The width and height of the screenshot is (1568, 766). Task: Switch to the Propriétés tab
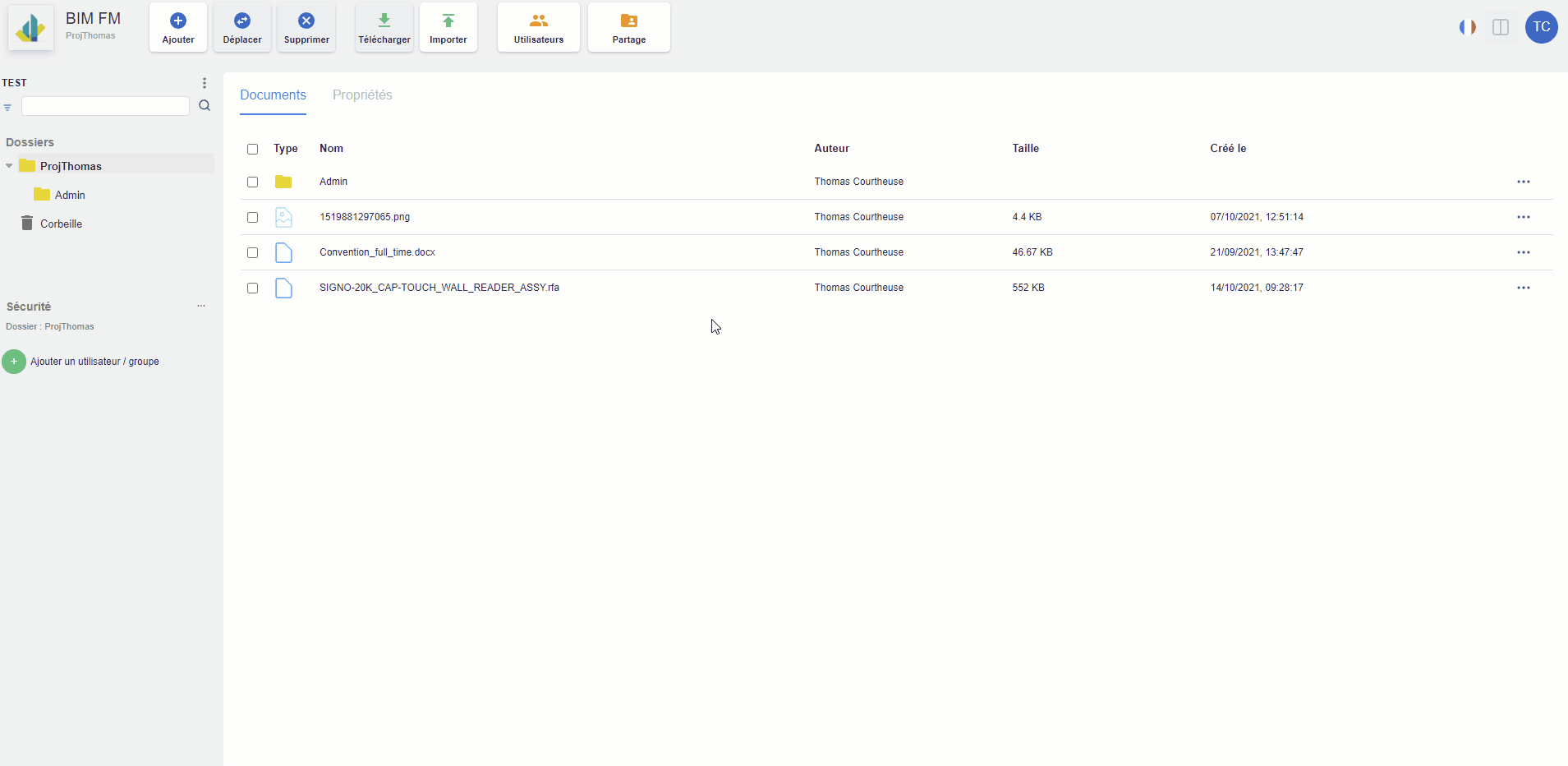(362, 95)
